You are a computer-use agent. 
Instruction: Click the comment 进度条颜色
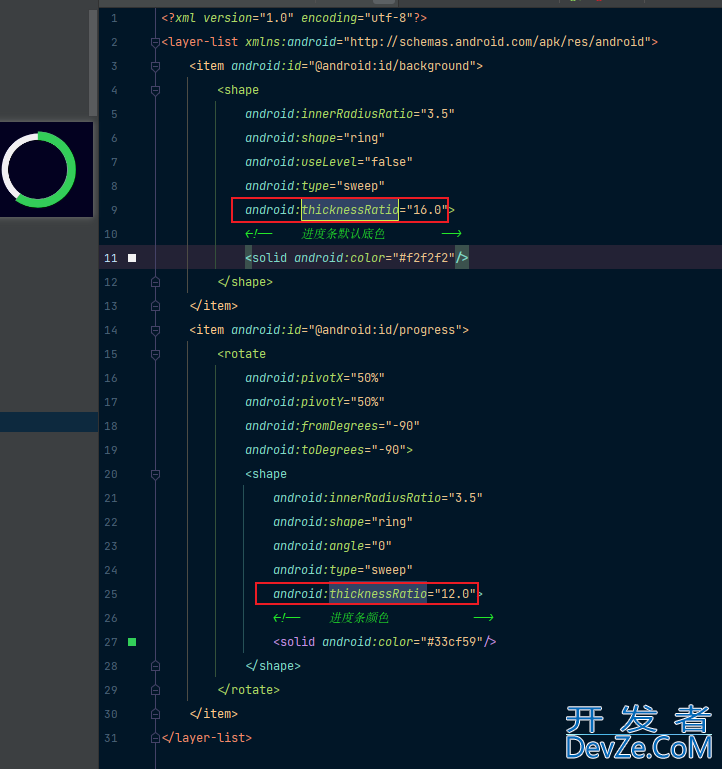pos(359,618)
